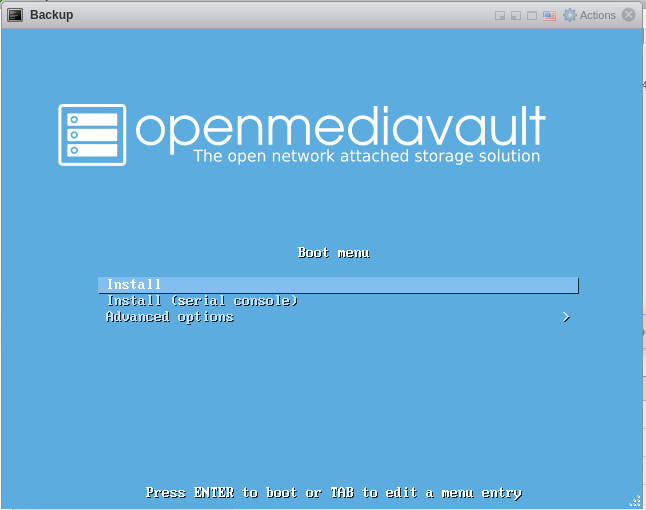Click the console terminal icon beside the Backup title
646x510 pixels.
pos(15,15)
